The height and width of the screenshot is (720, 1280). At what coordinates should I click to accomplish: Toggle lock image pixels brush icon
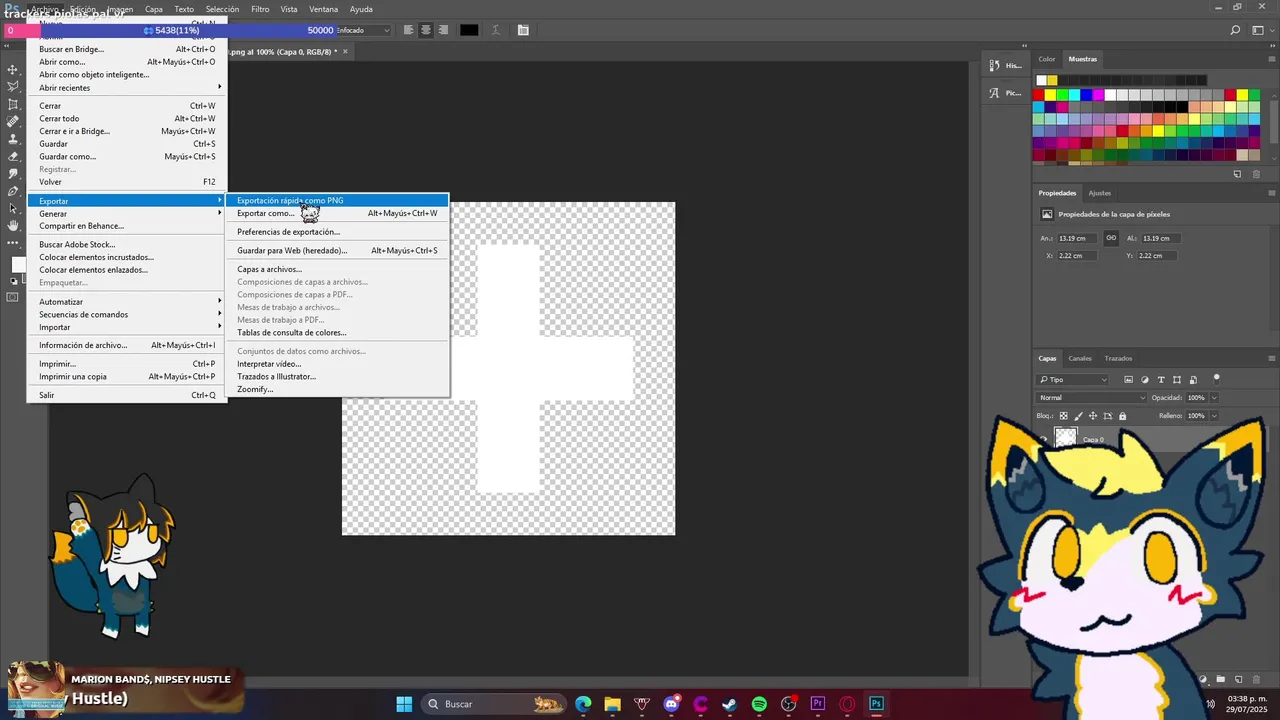[1078, 416]
